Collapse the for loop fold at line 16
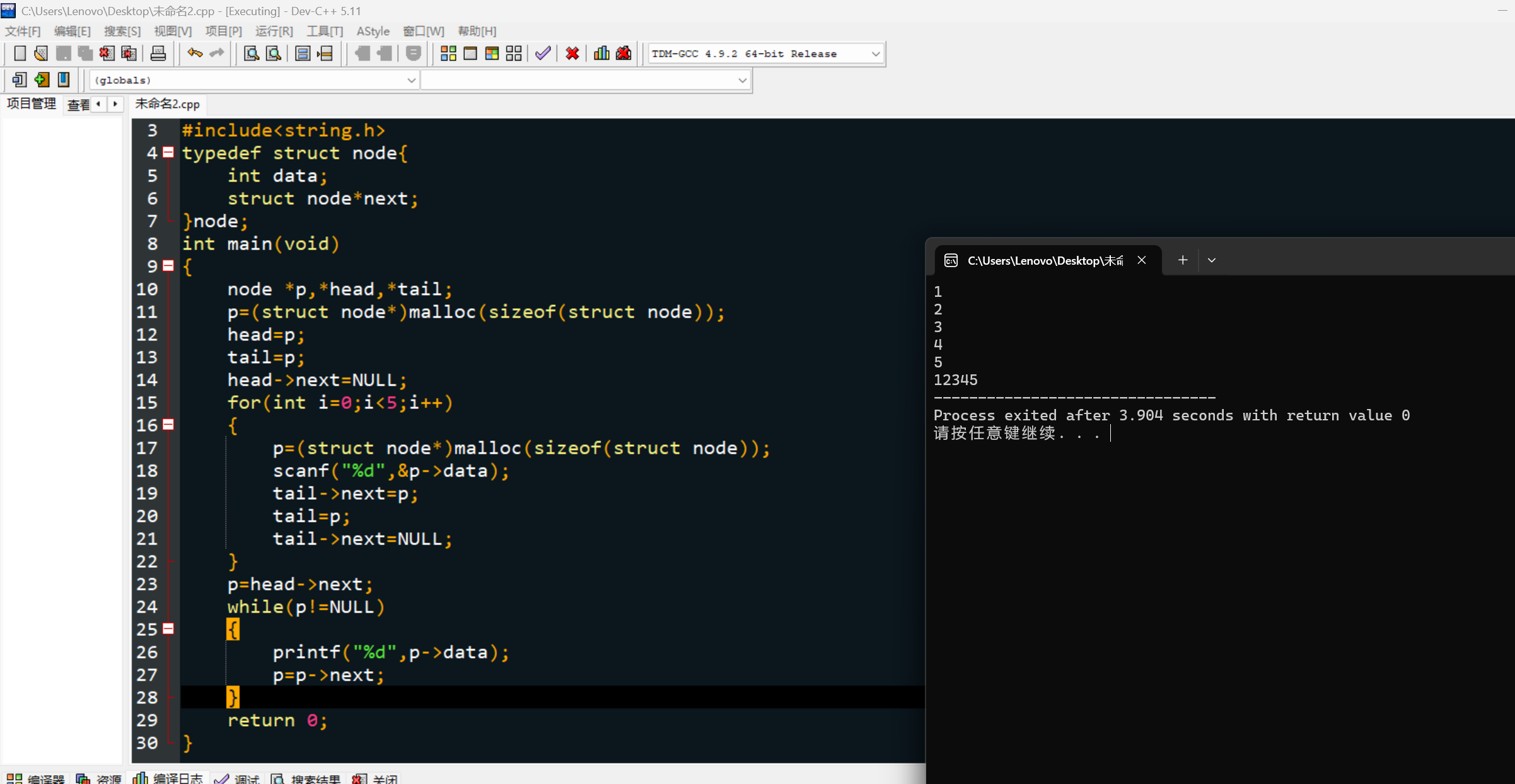The image size is (1515, 784). [168, 425]
